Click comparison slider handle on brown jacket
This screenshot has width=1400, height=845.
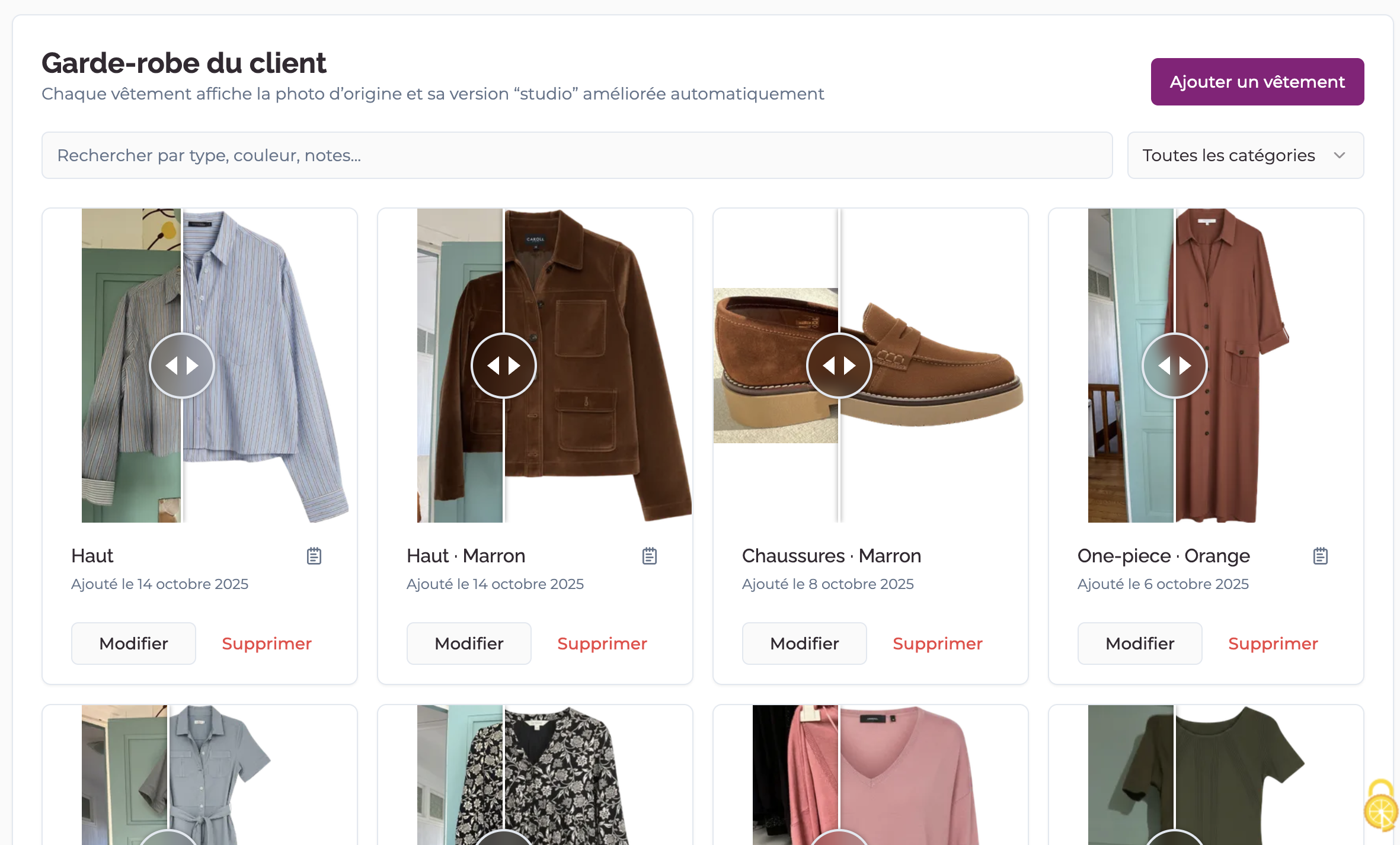coord(504,366)
